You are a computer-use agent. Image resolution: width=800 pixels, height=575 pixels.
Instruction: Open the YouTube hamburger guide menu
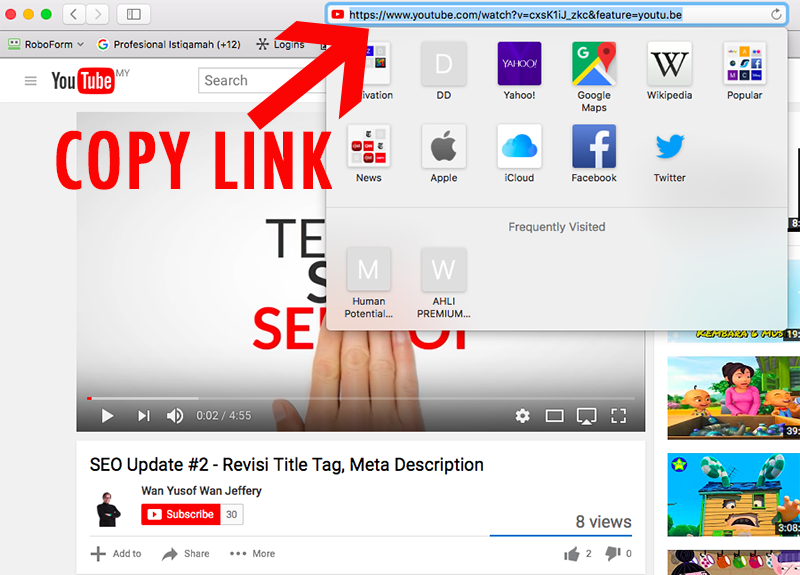pos(31,81)
